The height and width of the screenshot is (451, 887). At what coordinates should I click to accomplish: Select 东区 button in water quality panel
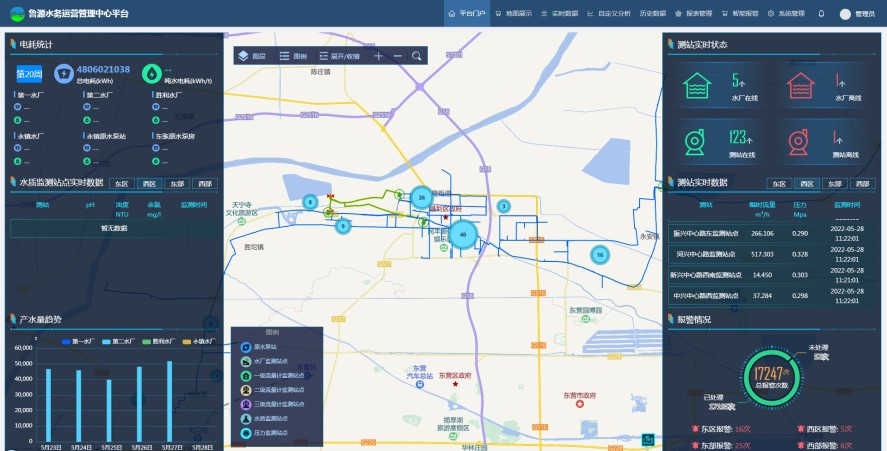pos(121,184)
